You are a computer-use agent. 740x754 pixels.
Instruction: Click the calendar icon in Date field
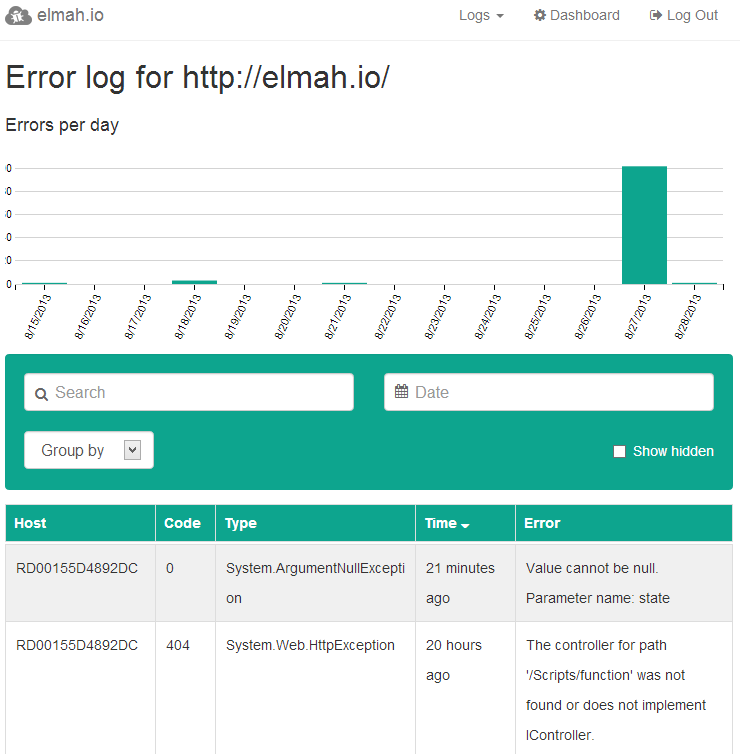[401, 391]
